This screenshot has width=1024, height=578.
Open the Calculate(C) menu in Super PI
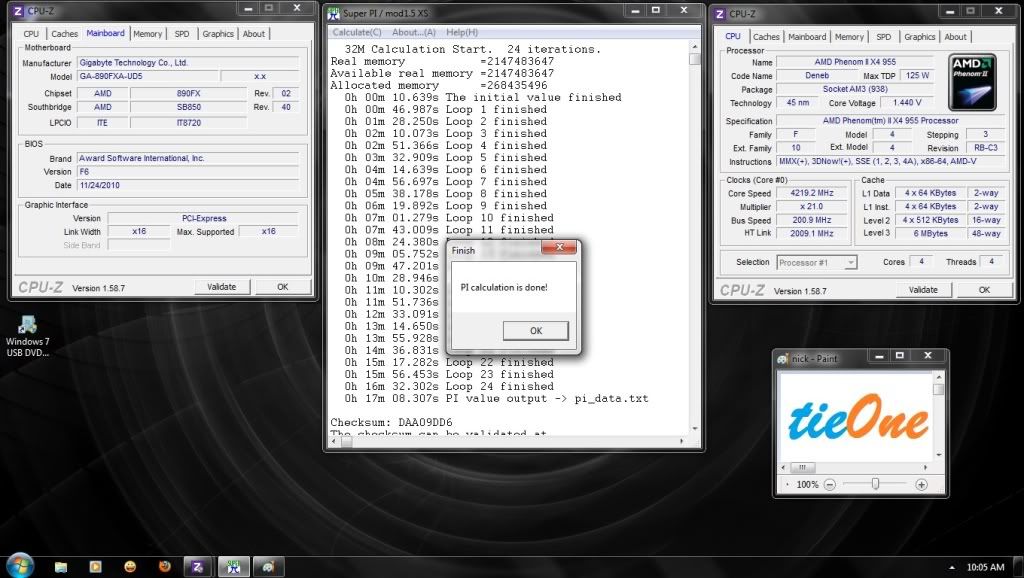point(357,32)
